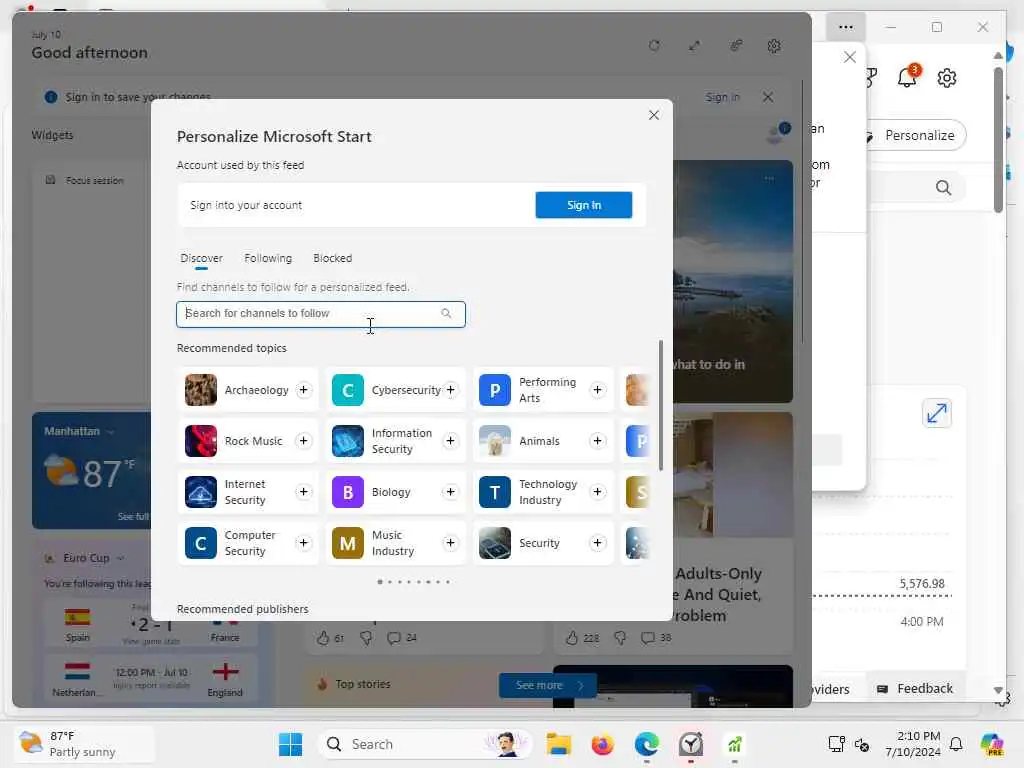Go to first page dot of topics

380,582
